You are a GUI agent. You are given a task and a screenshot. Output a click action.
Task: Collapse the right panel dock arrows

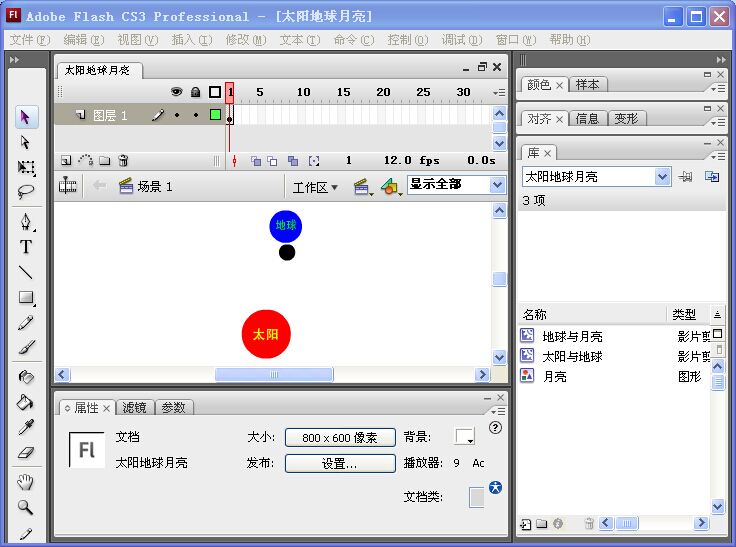(x=721, y=60)
